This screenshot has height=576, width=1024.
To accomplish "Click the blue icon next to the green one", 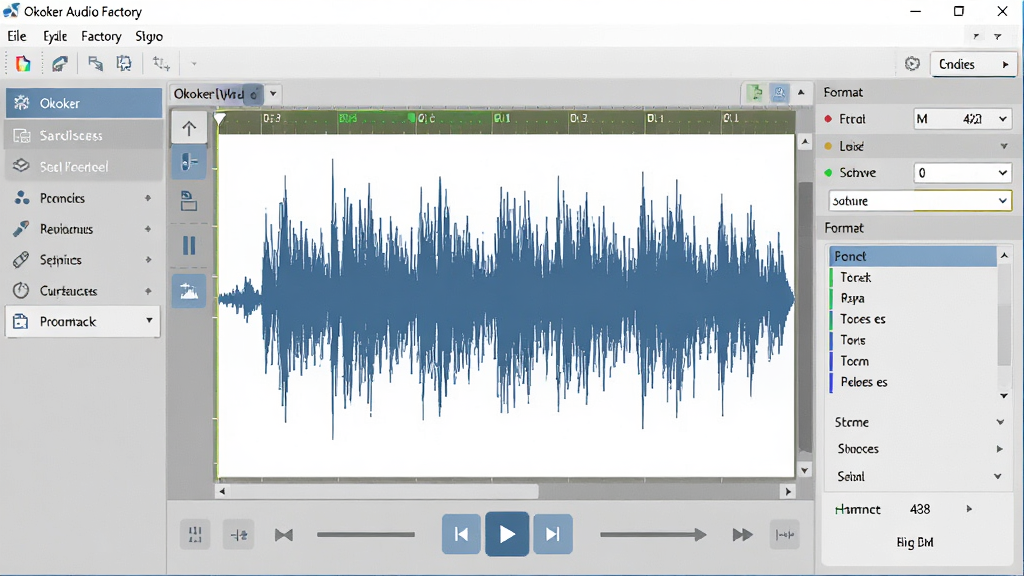I will (779, 93).
